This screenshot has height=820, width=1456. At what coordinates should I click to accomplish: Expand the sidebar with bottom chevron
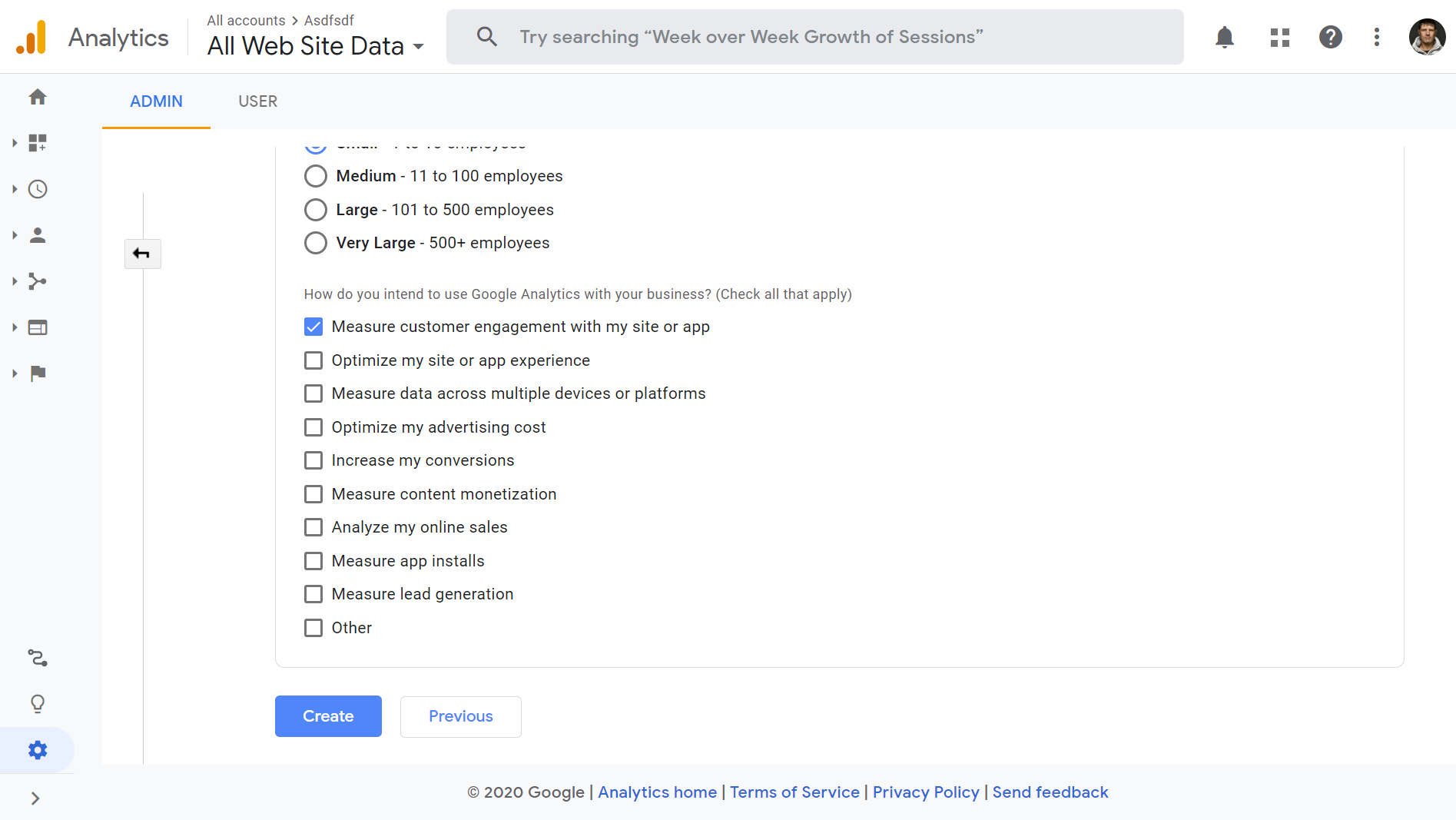35,798
